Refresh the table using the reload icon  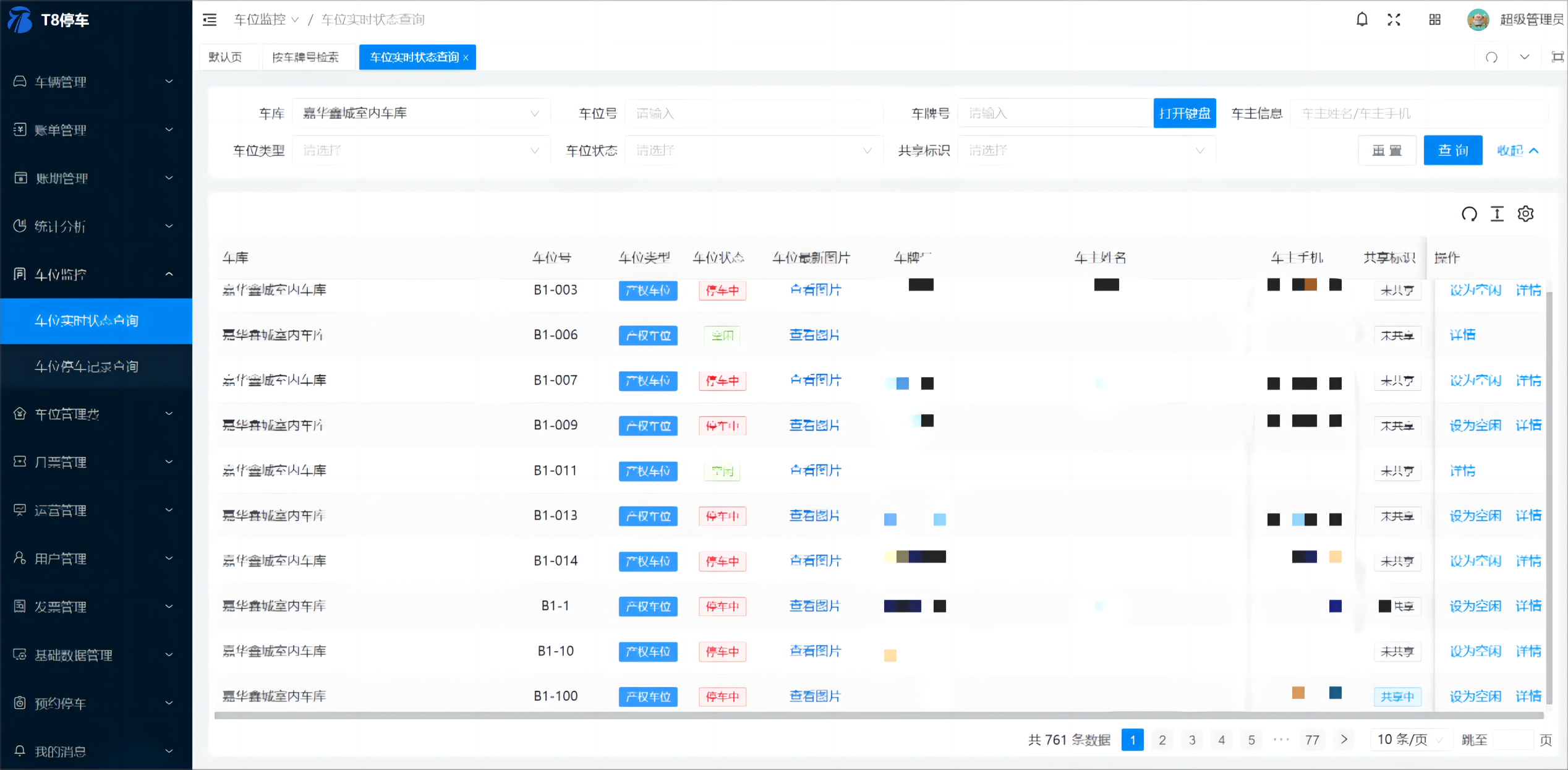point(1469,214)
